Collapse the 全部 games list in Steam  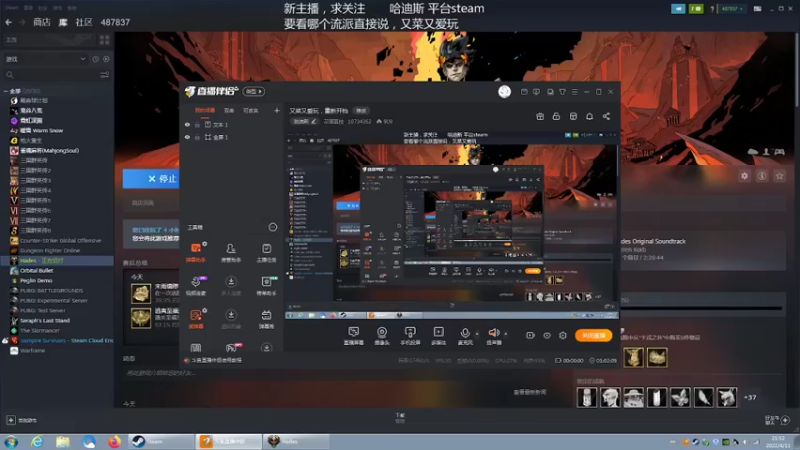[x=6, y=91]
